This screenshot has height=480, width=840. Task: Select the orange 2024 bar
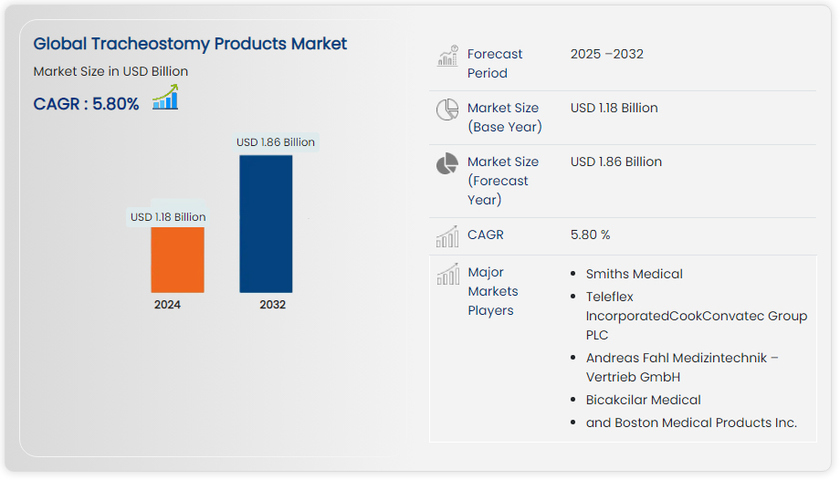(178, 259)
